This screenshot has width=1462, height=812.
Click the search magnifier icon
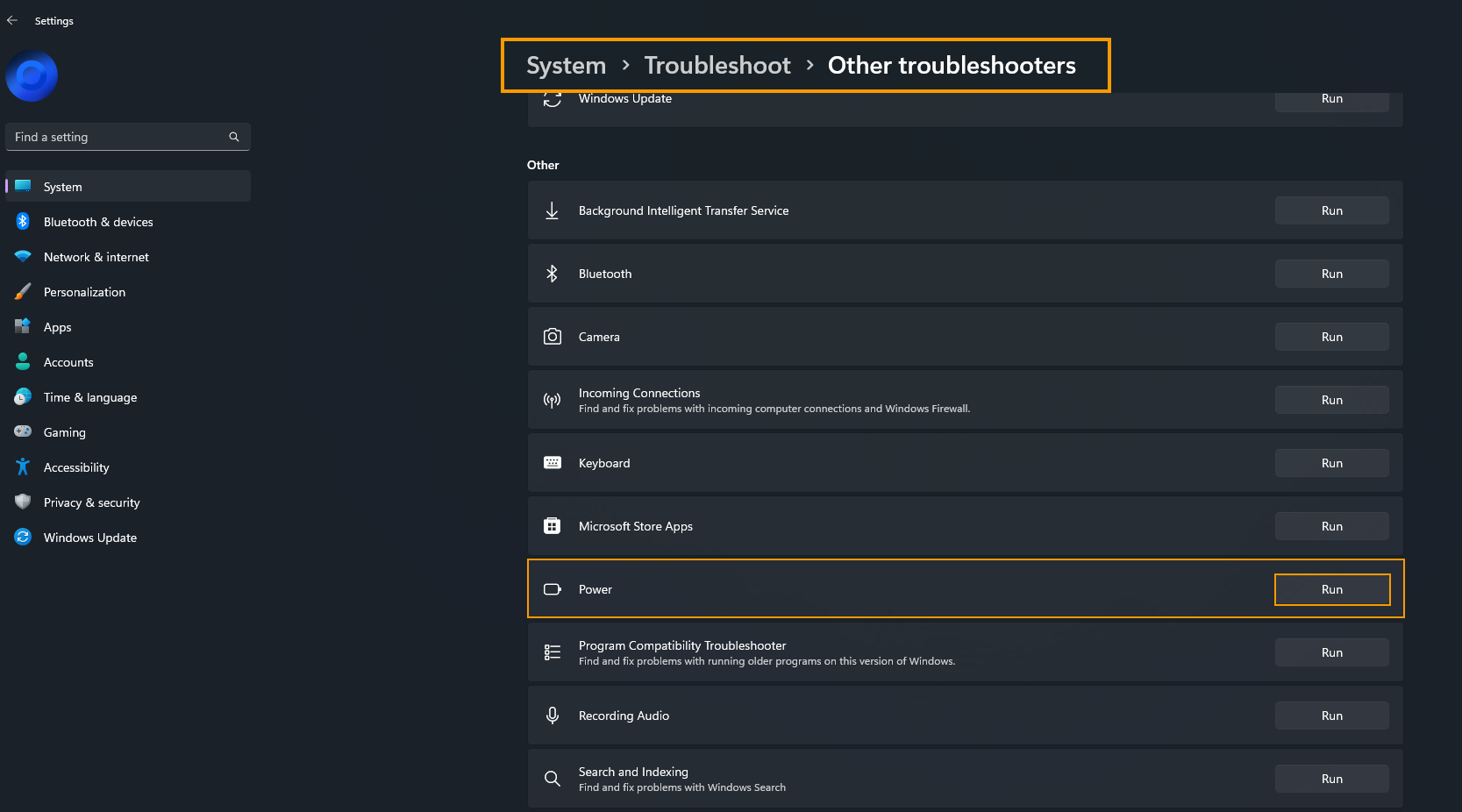pos(234,137)
